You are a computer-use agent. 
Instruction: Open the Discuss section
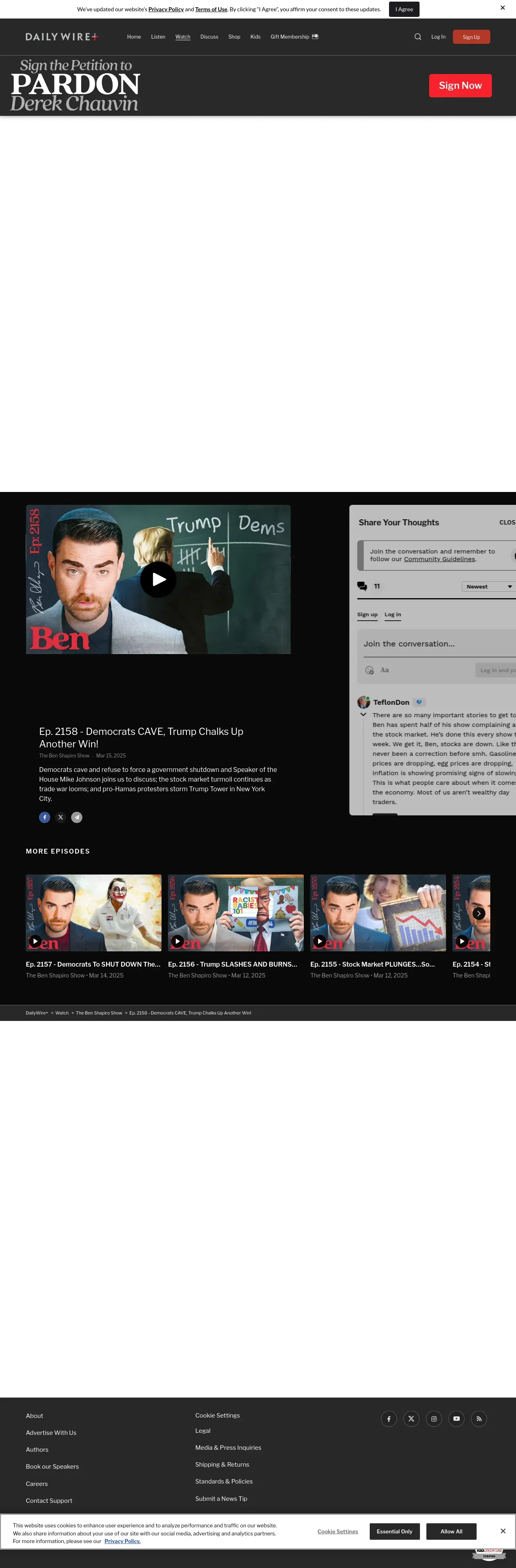point(209,37)
